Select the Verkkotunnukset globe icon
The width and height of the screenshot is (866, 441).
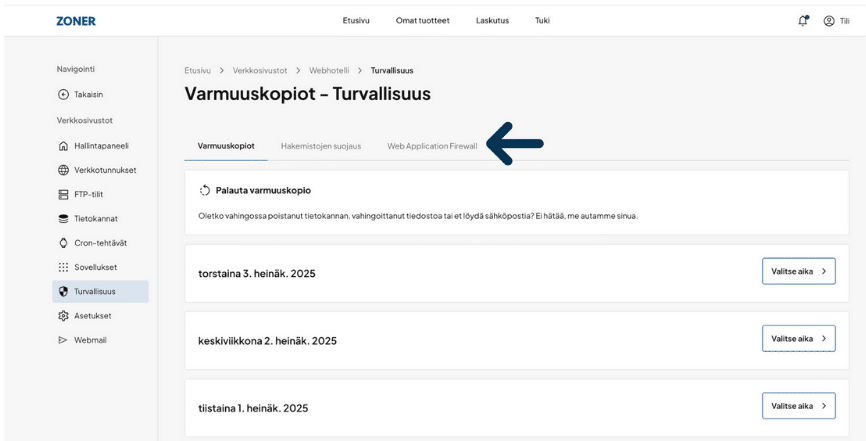coord(64,169)
